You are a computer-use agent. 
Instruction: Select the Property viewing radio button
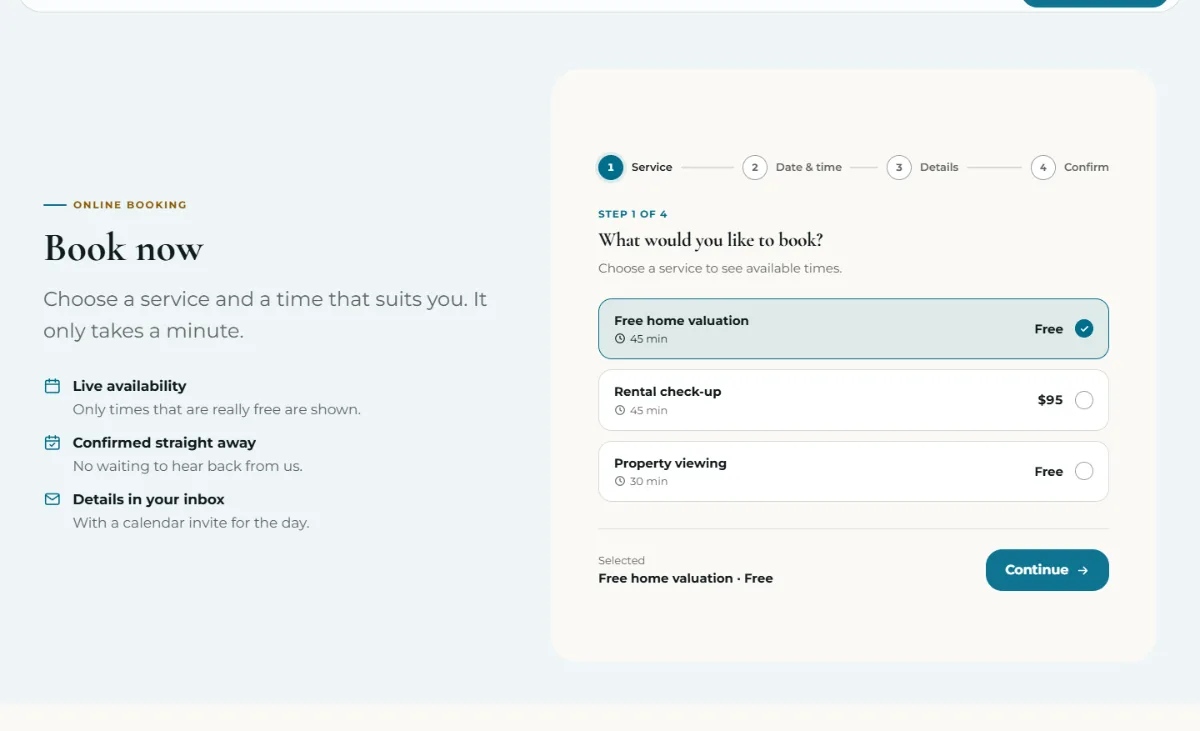1084,471
